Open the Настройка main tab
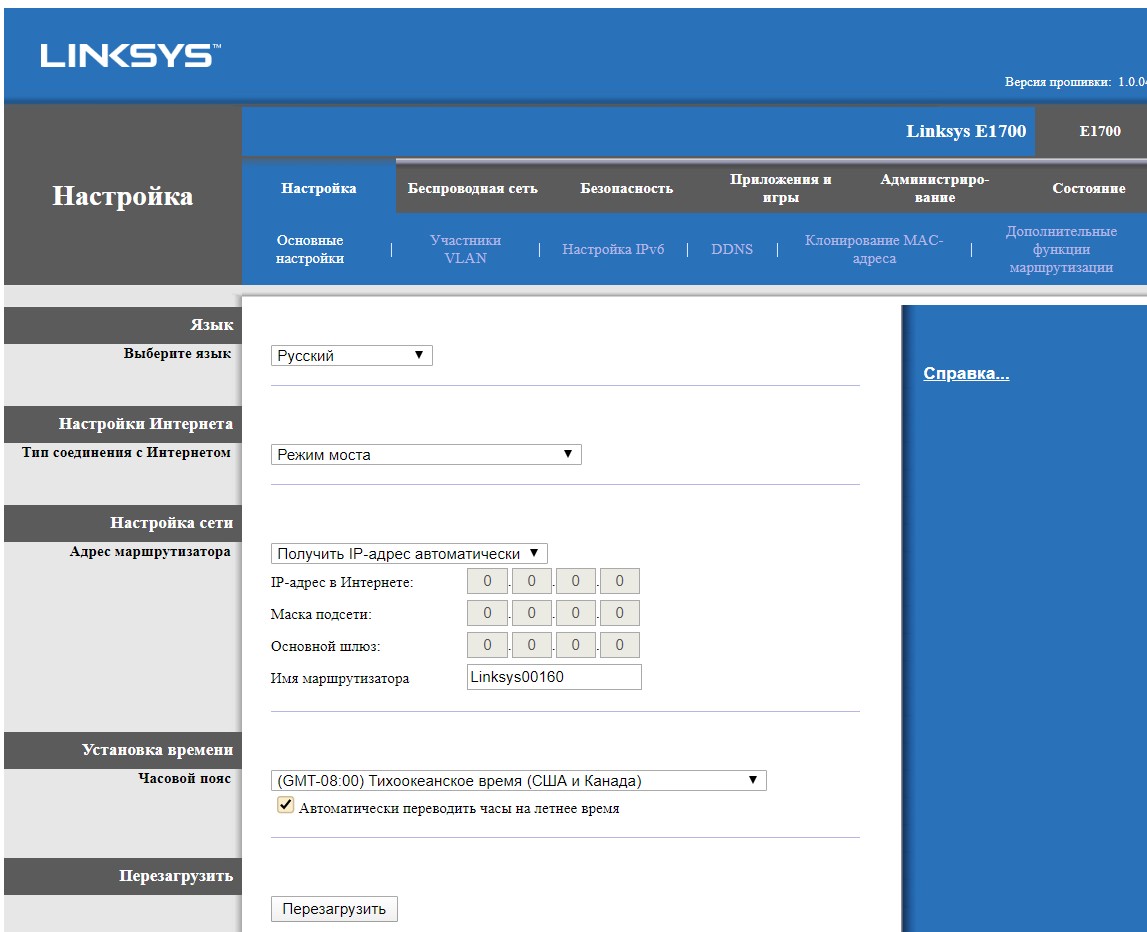 point(319,188)
